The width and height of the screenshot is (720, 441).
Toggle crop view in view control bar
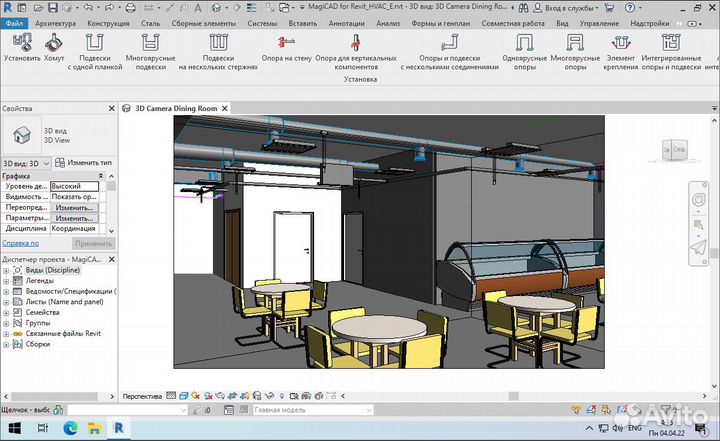coord(232,396)
